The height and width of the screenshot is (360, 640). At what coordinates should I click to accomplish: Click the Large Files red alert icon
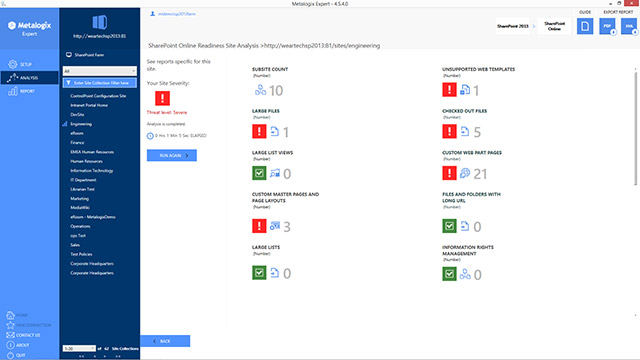[x=259, y=131]
